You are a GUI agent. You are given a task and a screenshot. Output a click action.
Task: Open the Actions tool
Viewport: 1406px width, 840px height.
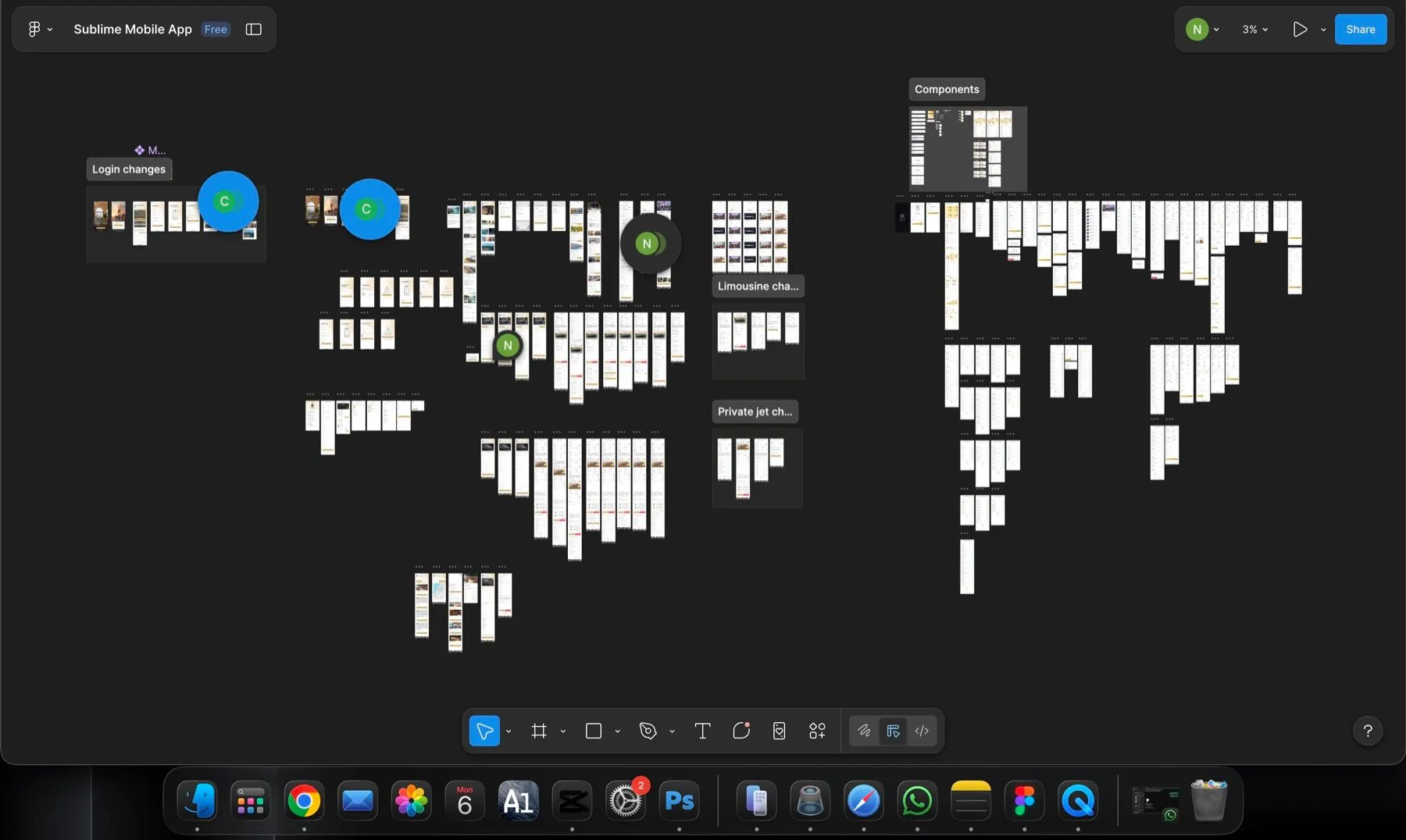(x=779, y=731)
